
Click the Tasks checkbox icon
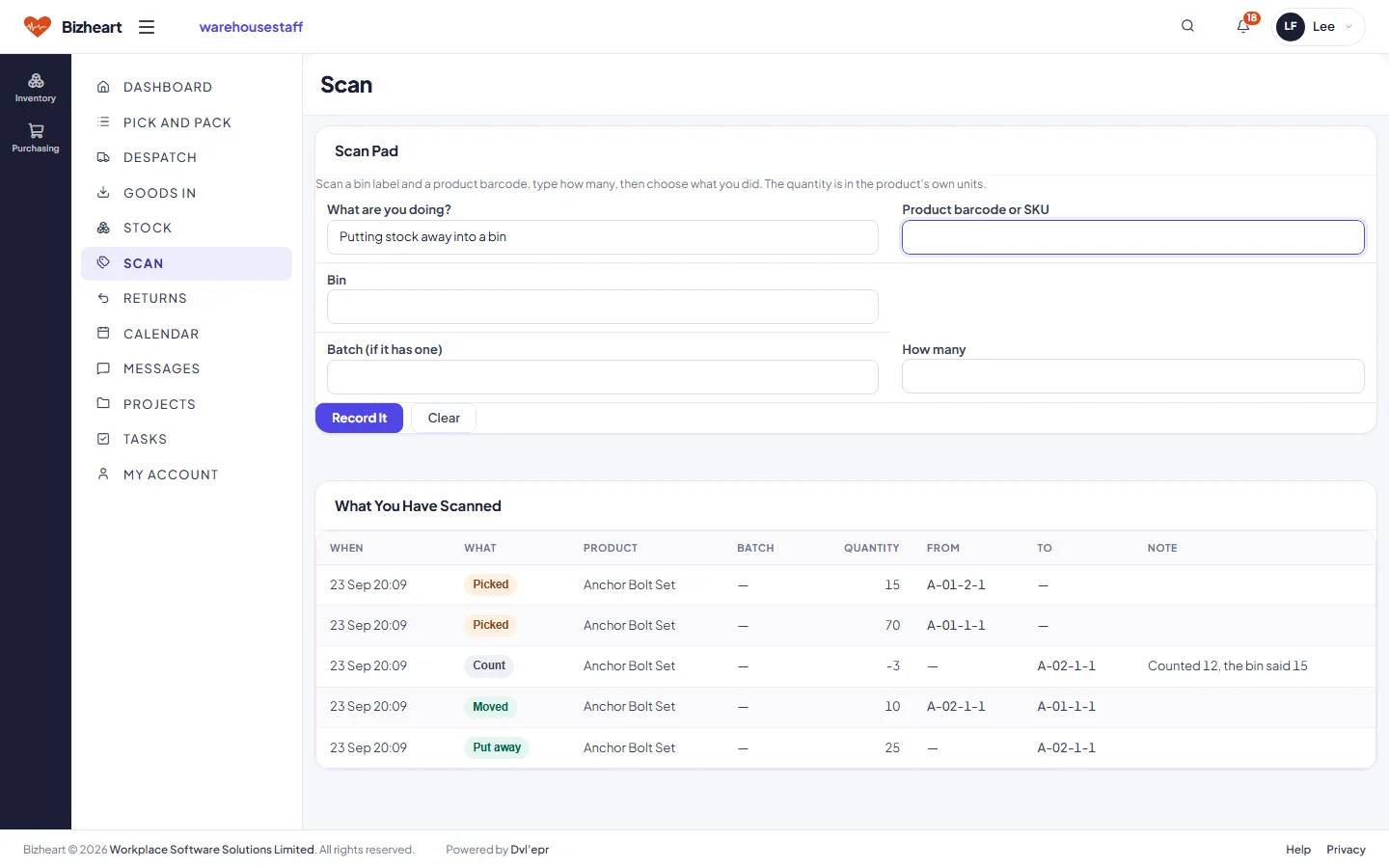coord(103,439)
